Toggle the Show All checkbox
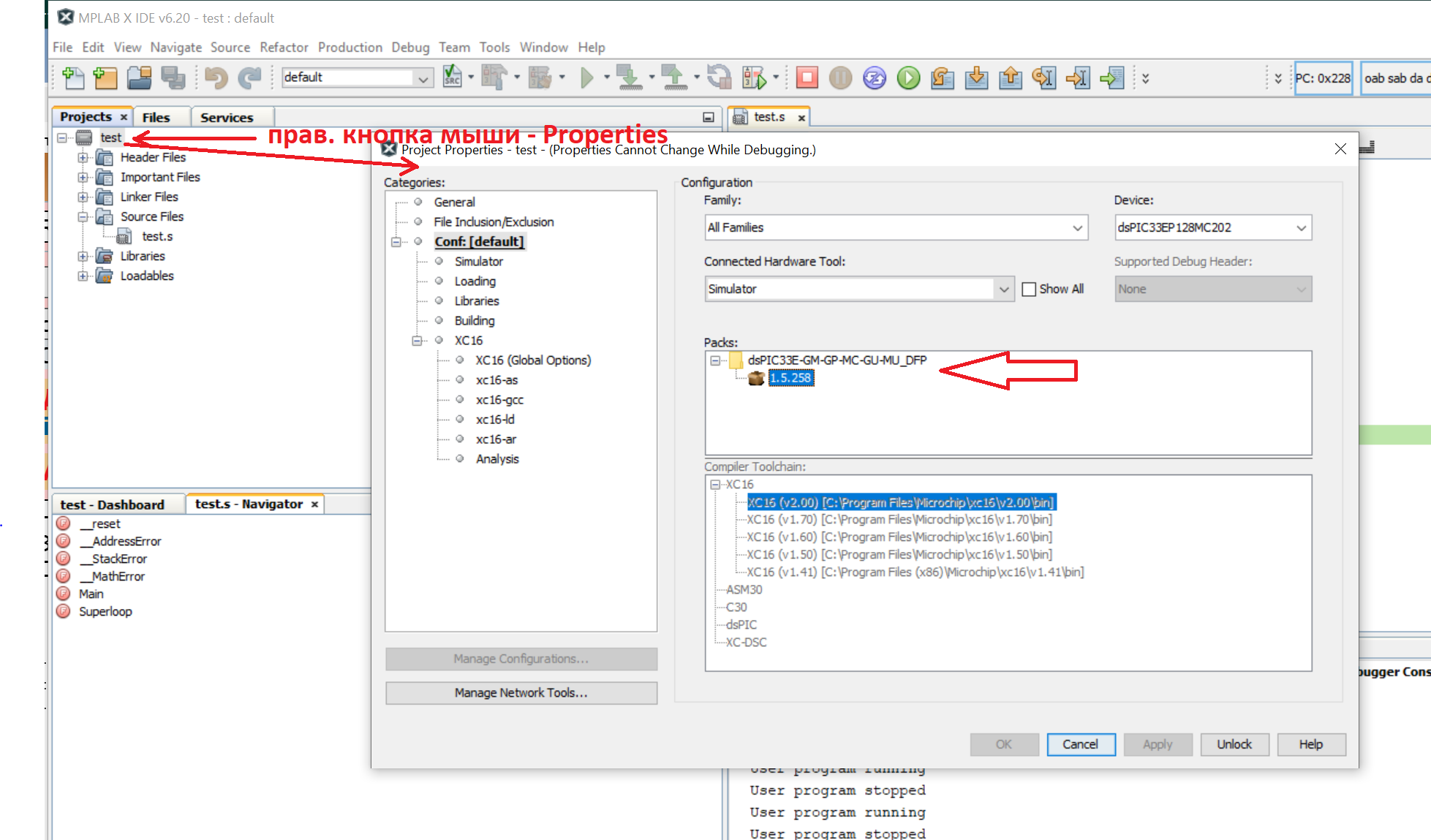Screen dimensions: 1431x840 1029,289
